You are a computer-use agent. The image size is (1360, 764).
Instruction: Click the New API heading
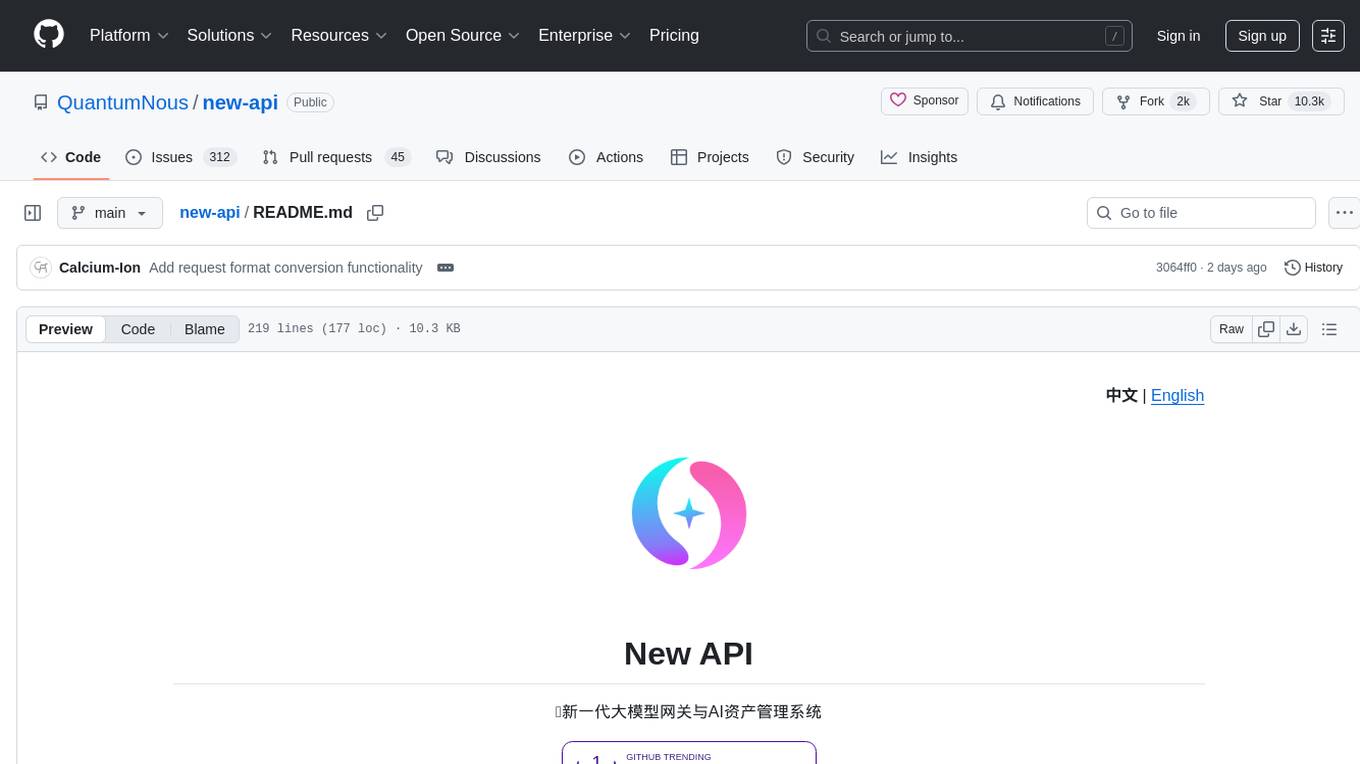pos(688,653)
